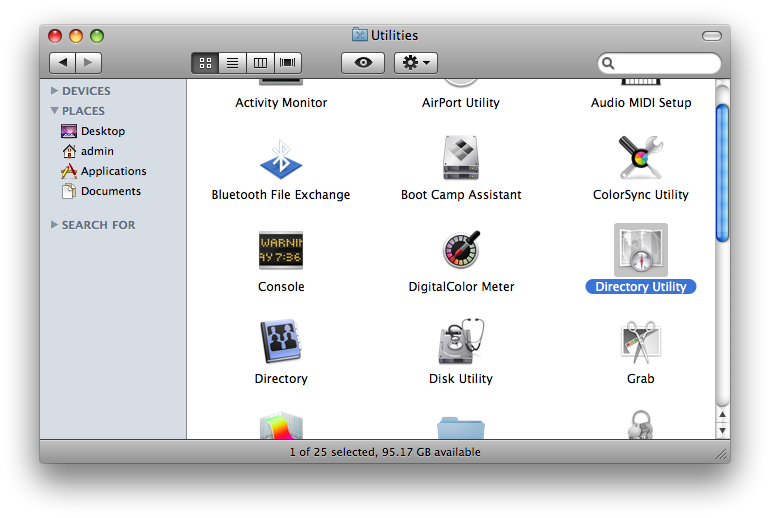Click the Quick Look eye button

[363, 63]
